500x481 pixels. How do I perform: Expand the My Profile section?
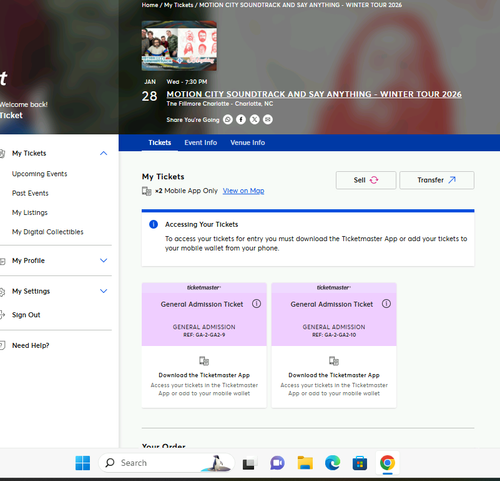[x=104, y=261]
